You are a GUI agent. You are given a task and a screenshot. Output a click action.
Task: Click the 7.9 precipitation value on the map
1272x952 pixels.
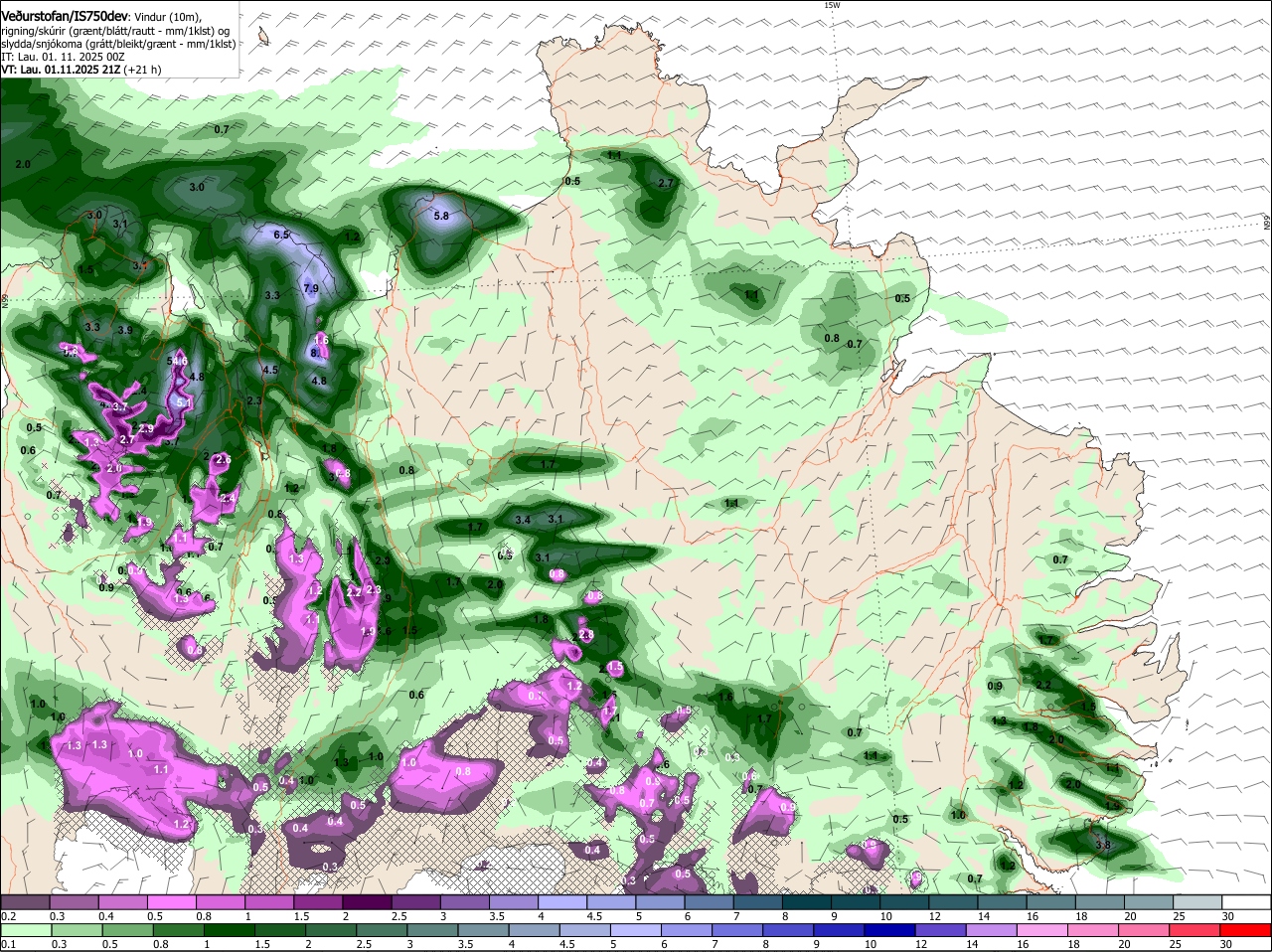311,288
